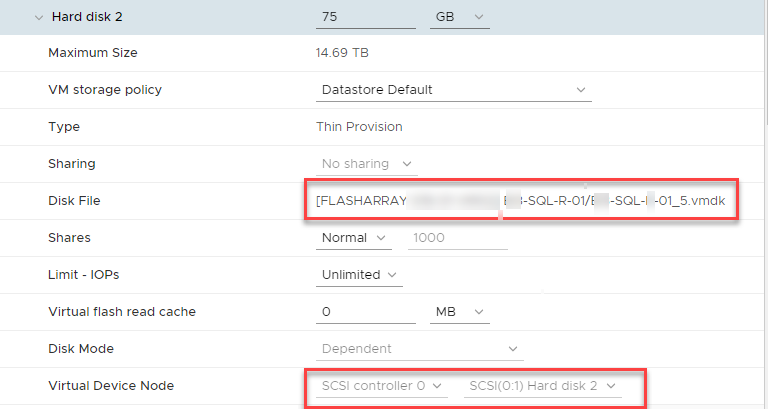Open the No sharing dropdown
Screen dimensions: 768x409
pyautogui.click(x=366, y=164)
